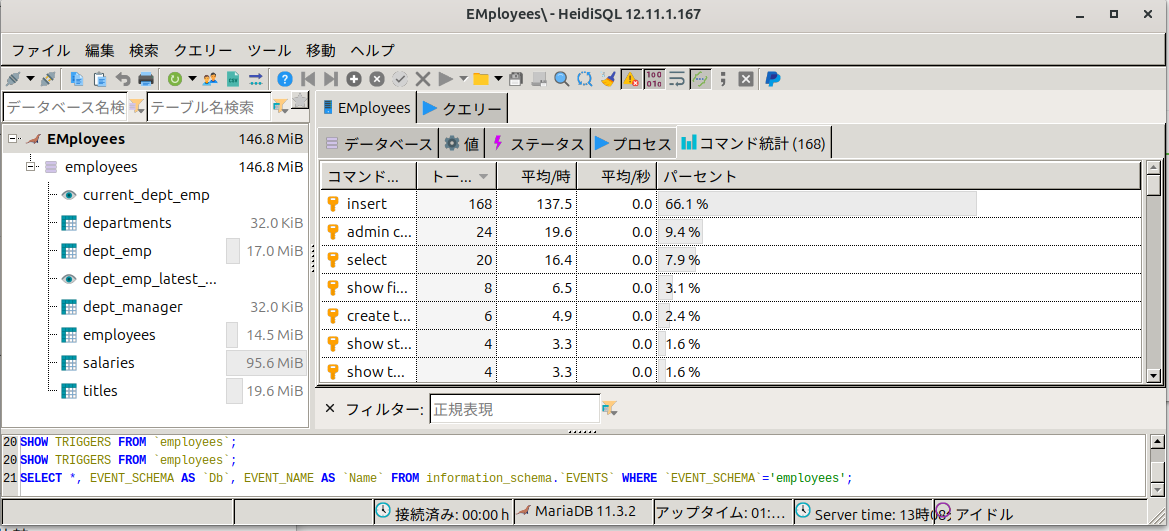Screen dimensions: 1169x531
Task: Sort by the トー... column header
Action: [x=456, y=177]
